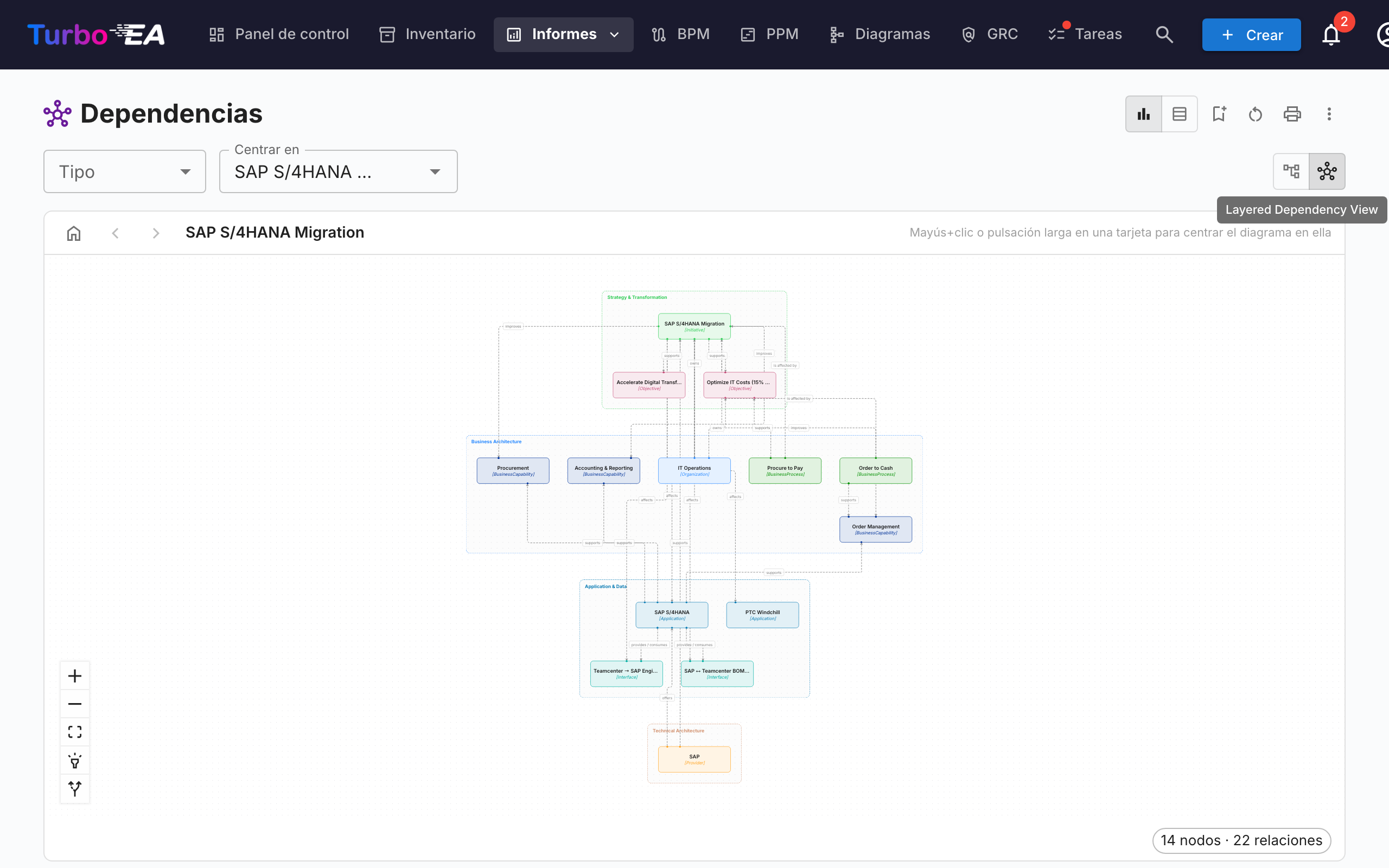
Task: Click the Business Architecture layer label
Action: pos(496,442)
